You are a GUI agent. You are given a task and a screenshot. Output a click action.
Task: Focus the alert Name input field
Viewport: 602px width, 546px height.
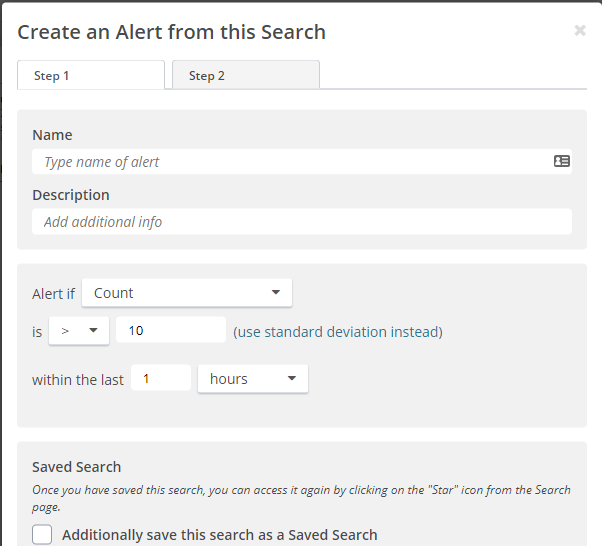pos(290,162)
